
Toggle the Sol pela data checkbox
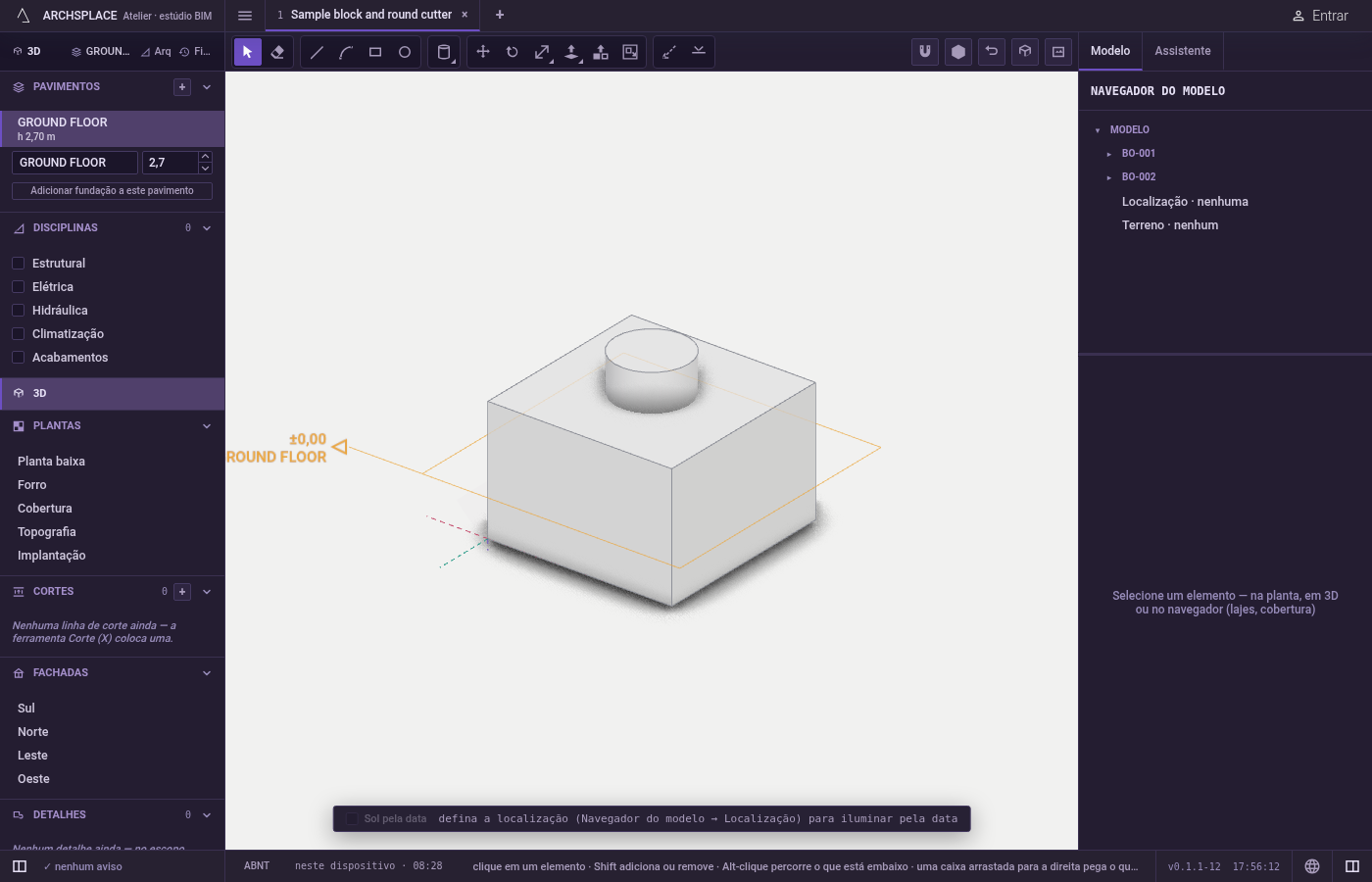352,819
